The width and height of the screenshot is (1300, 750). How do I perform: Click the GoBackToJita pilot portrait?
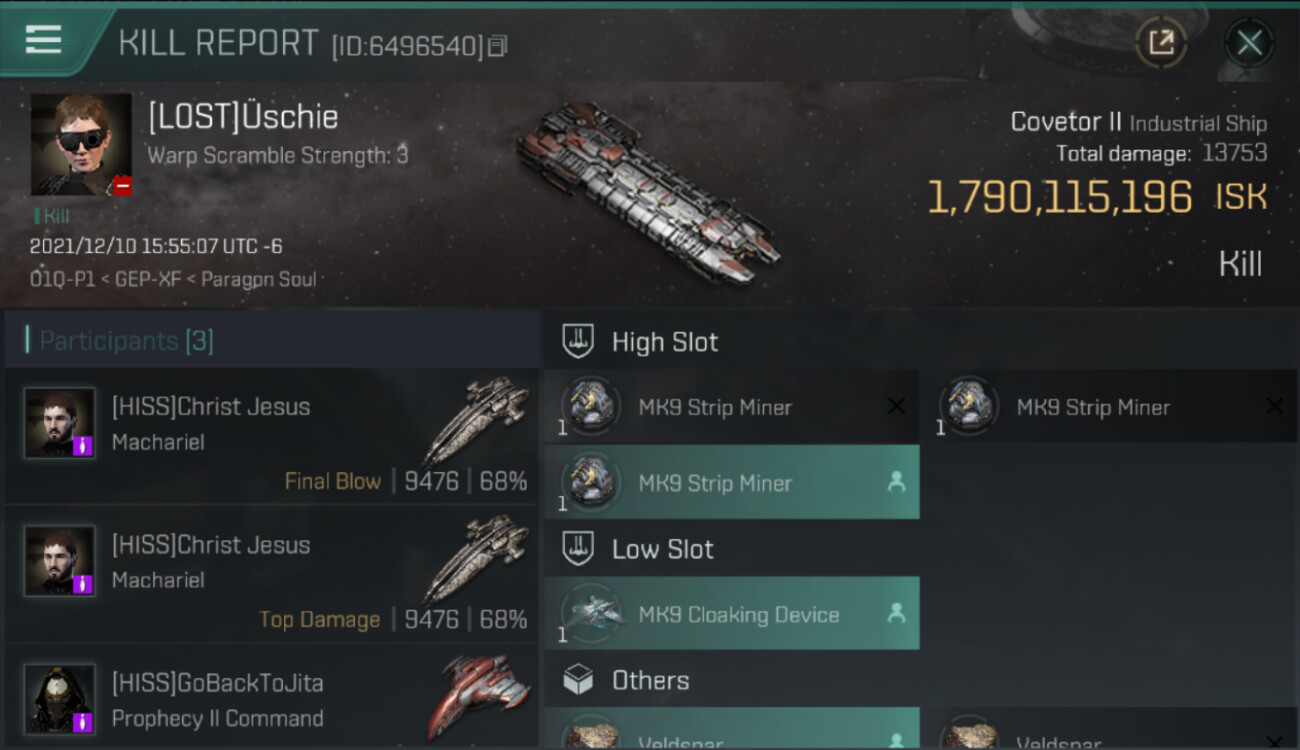pyautogui.click(x=60, y=698)
